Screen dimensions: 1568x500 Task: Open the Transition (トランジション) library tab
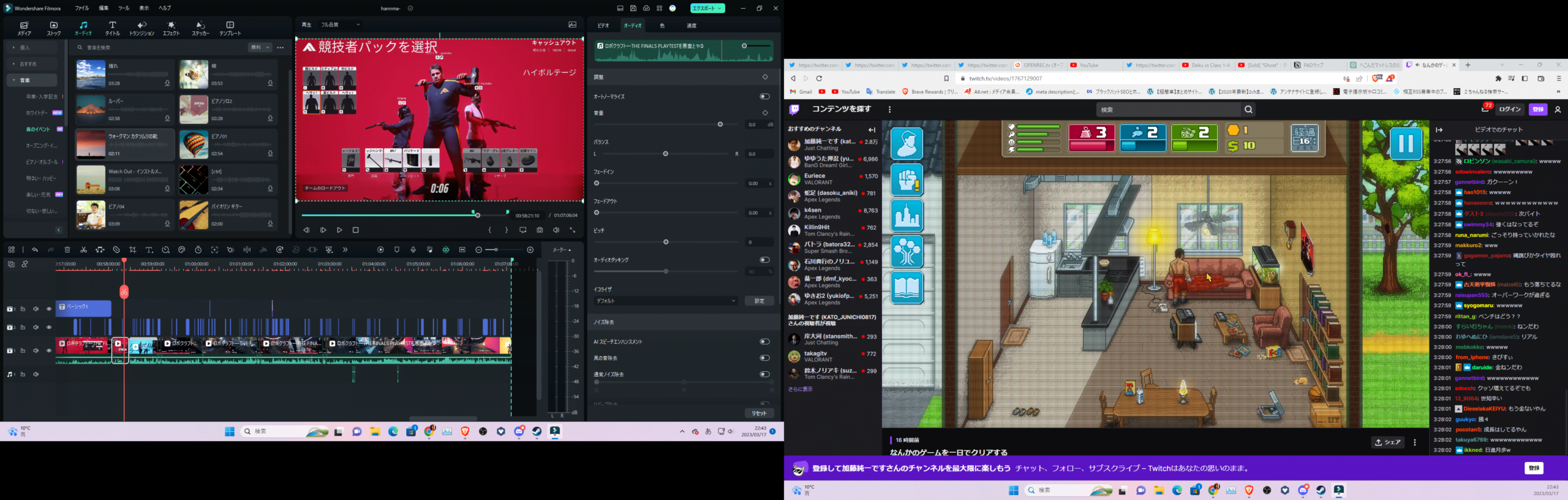pos(141,28)
